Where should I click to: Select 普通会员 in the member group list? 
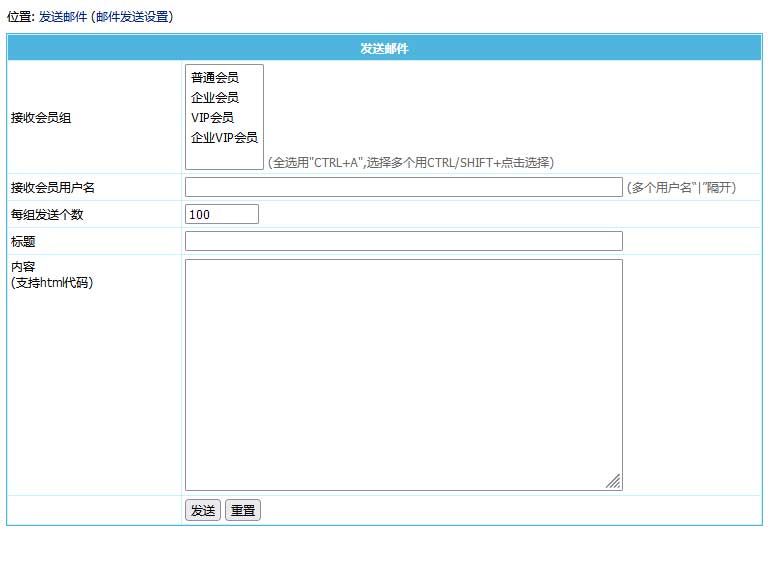tap(214, 78)
